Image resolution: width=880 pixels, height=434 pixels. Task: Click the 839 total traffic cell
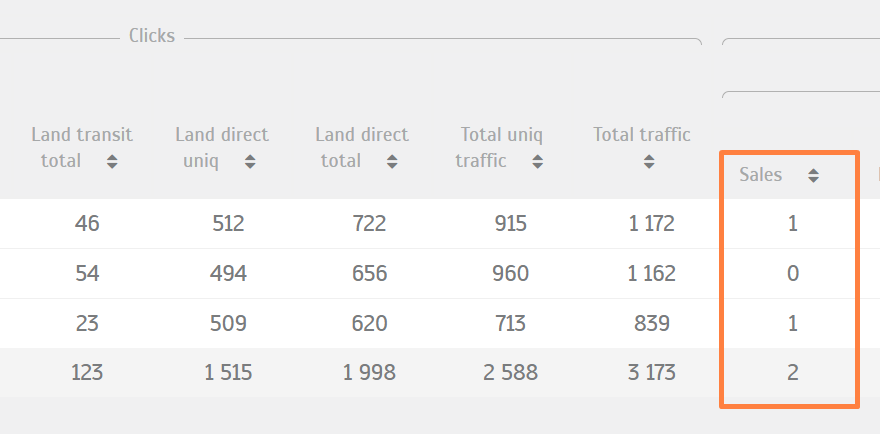coord(652,323)
